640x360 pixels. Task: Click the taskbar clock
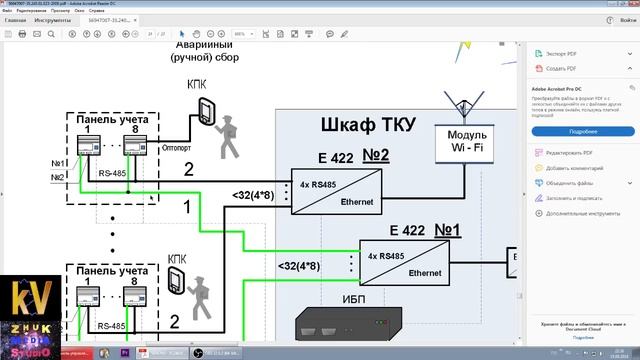pos(619,353)
